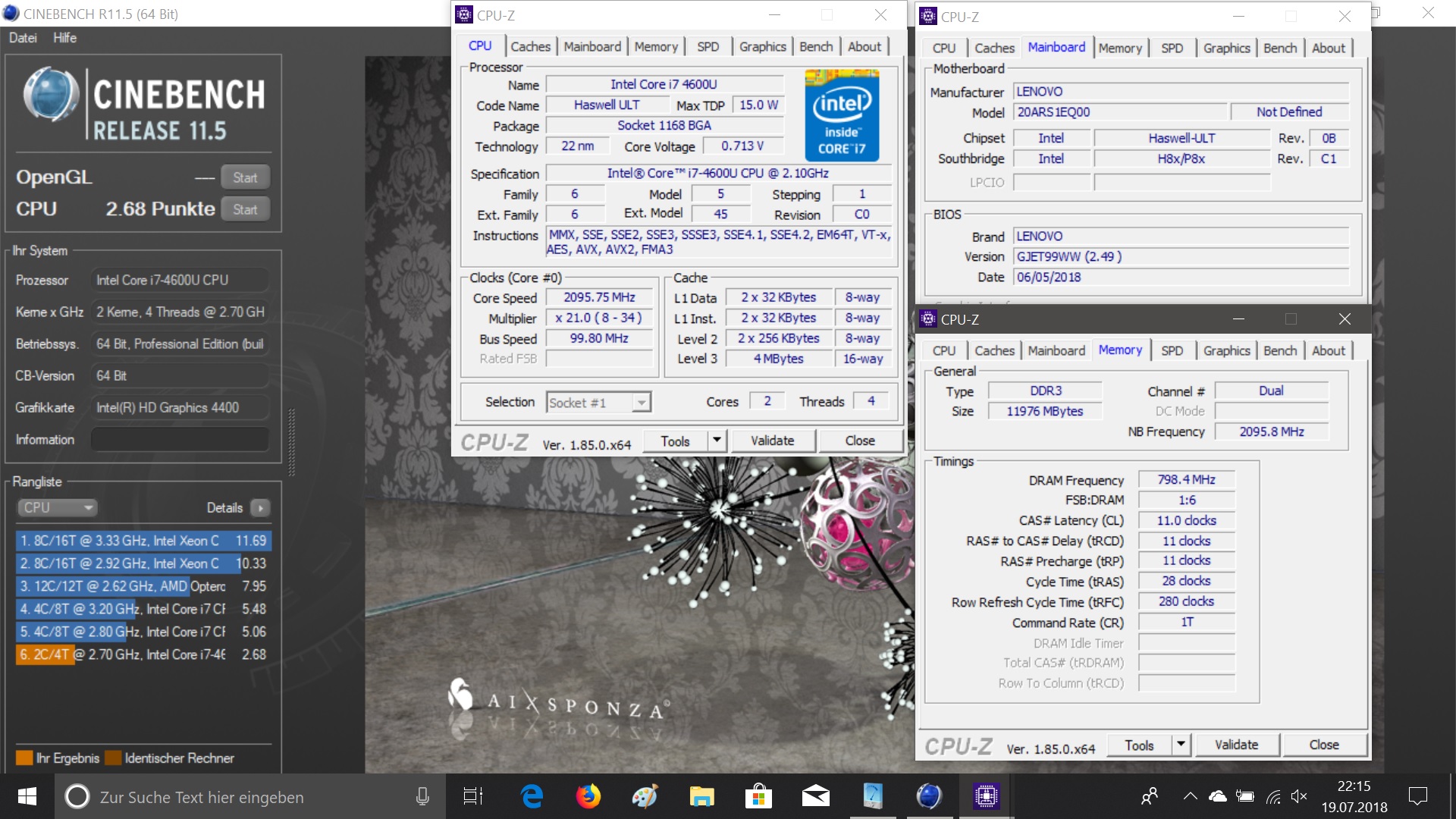Open the CPU ranking dropdown in Rangliste
Screen dimensions: 1456x819
58,507
